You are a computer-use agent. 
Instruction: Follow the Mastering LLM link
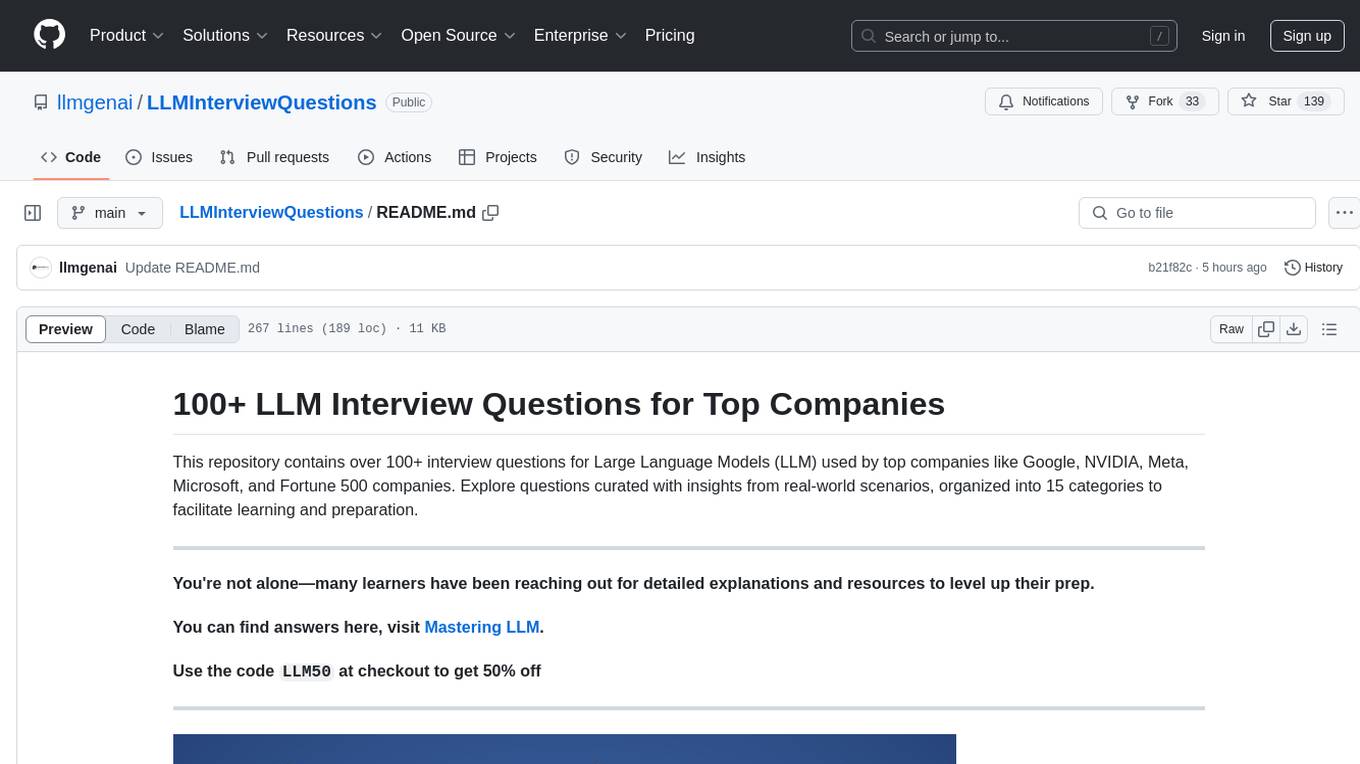[482, 627]
